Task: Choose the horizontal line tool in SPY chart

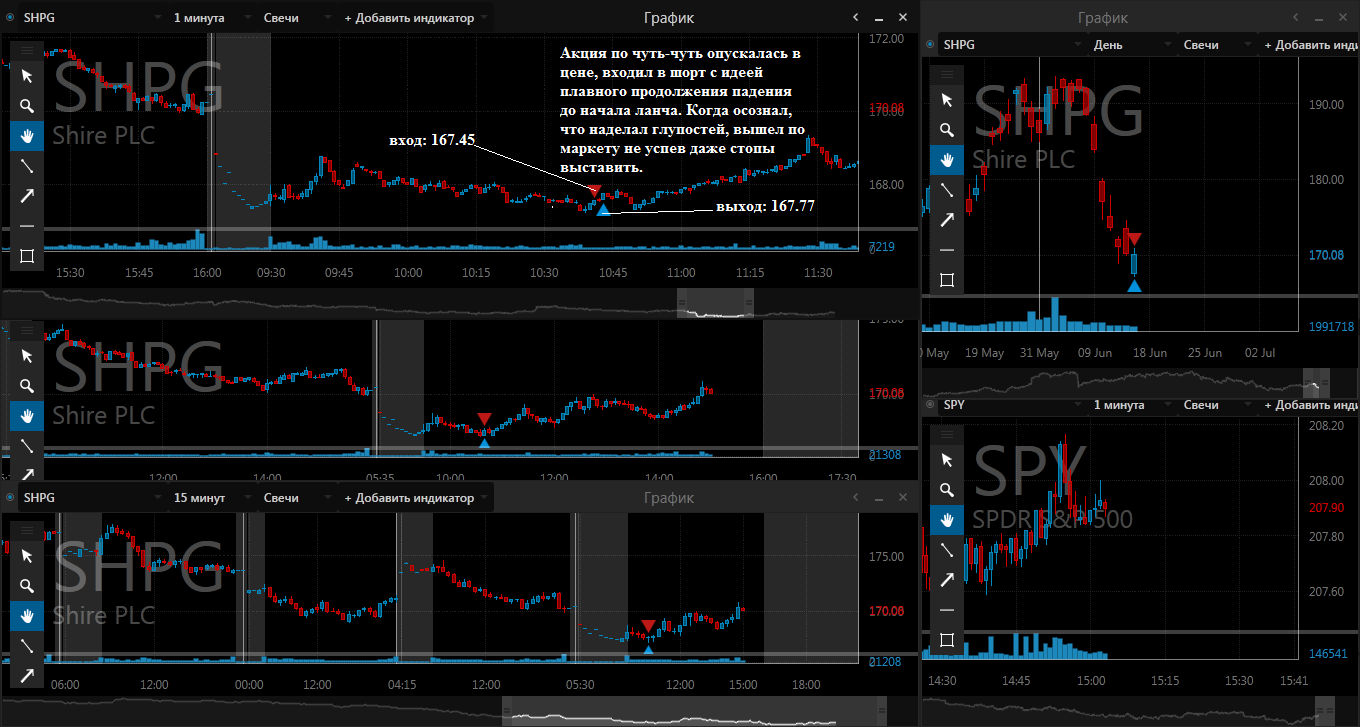Action: tap(947, 610)
